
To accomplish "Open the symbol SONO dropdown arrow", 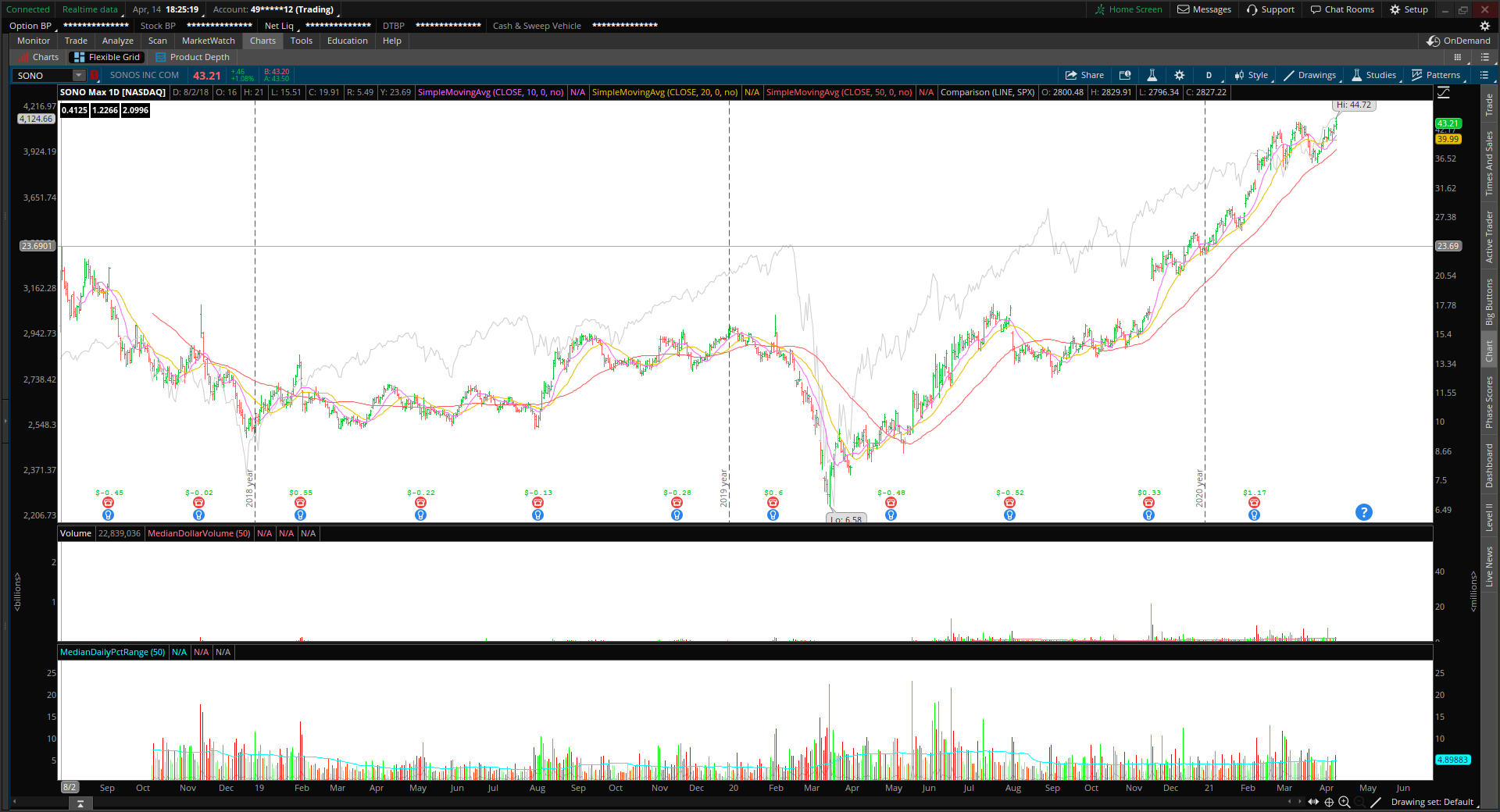I will tap(78, 75).
